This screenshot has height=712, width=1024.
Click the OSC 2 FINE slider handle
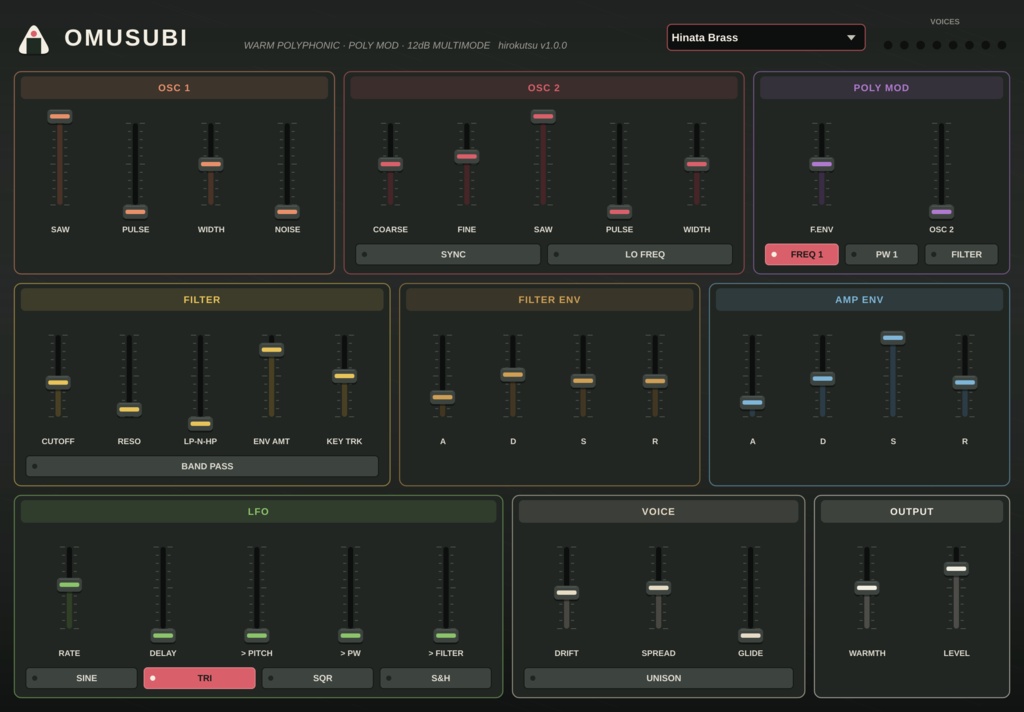click(x=466, y=157)
